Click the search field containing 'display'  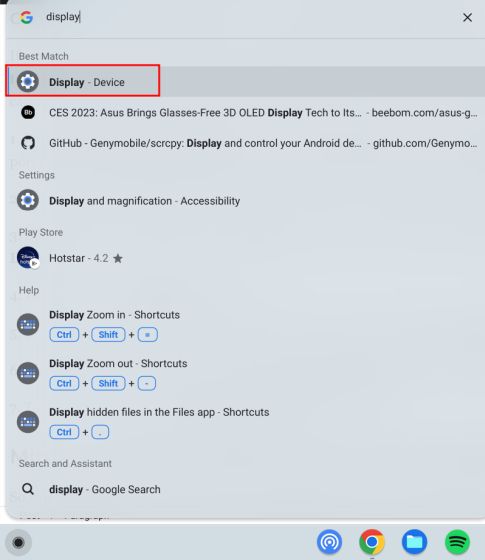(x=250, y=17)
